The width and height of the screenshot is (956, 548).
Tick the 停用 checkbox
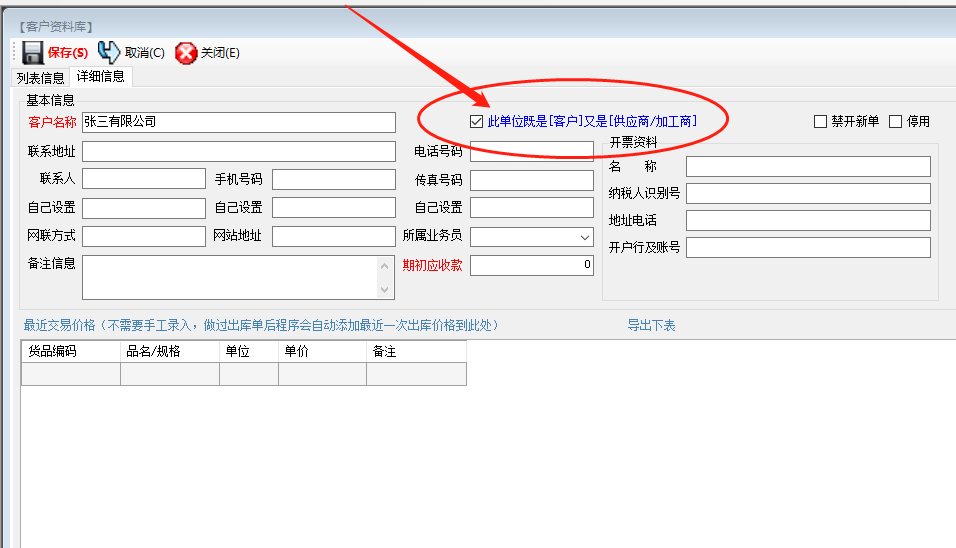coord(896,121)
